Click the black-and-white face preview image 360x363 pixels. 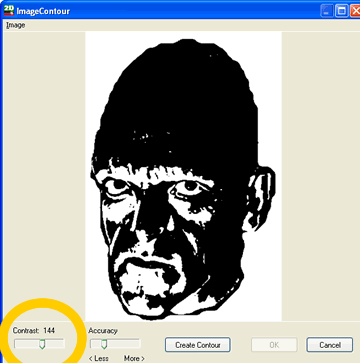[x=183, y=176]
